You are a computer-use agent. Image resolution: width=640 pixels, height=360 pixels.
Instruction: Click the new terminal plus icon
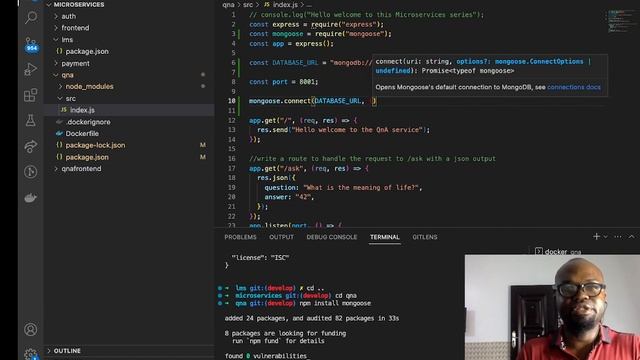point(596,236)
